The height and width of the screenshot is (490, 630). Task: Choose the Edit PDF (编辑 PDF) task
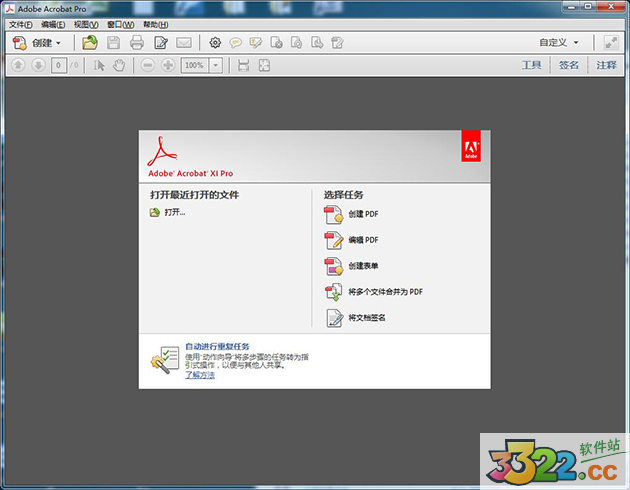click(x=352, y=240)
